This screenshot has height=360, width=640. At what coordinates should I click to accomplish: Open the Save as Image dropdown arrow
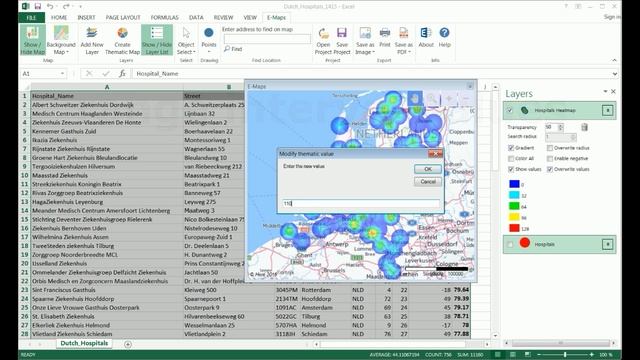[x=373, y=52]
